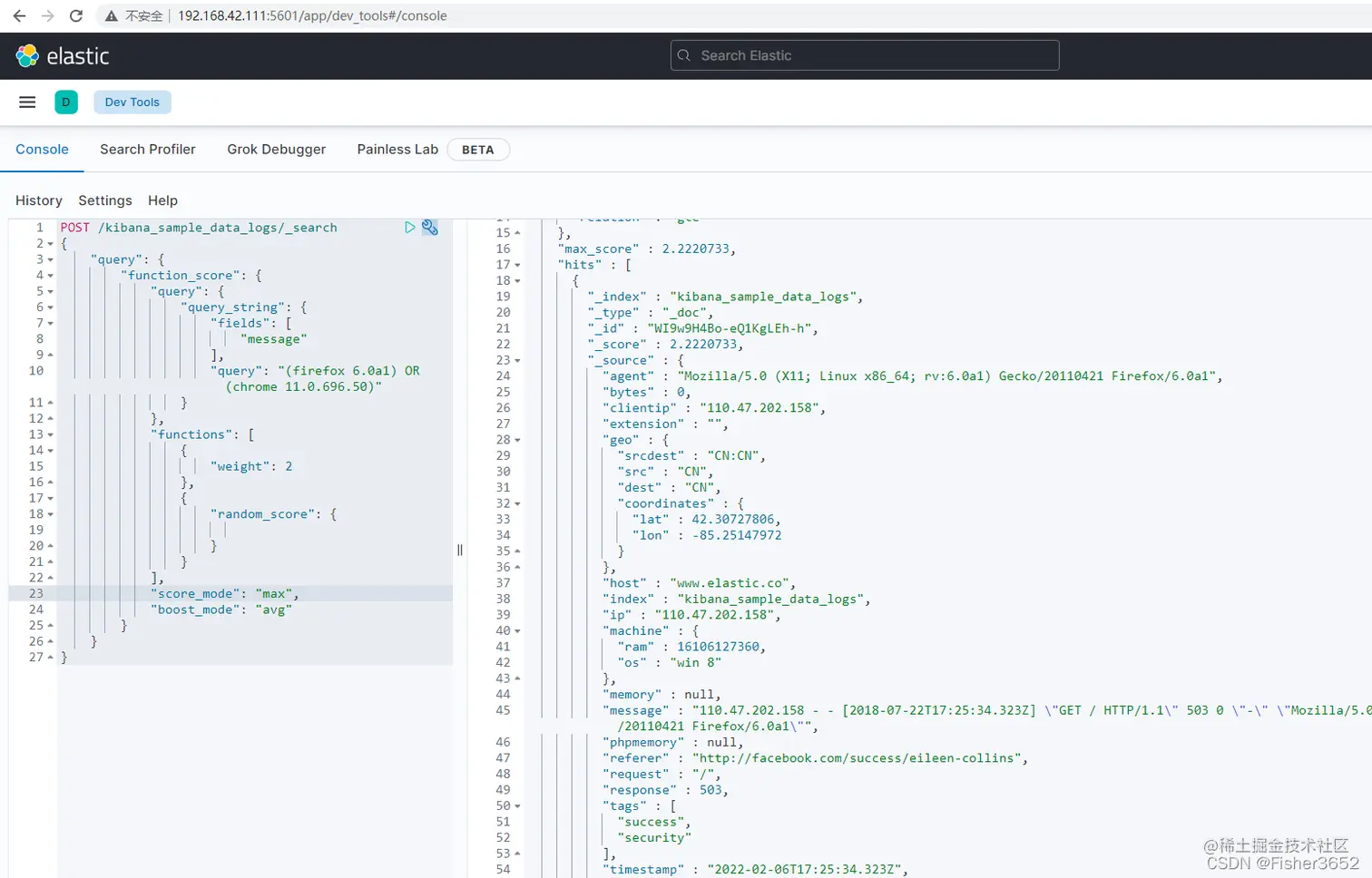The width and height of the screenshot is (1372, 878).
Task: Open the Settings menu
Action: 105,200
